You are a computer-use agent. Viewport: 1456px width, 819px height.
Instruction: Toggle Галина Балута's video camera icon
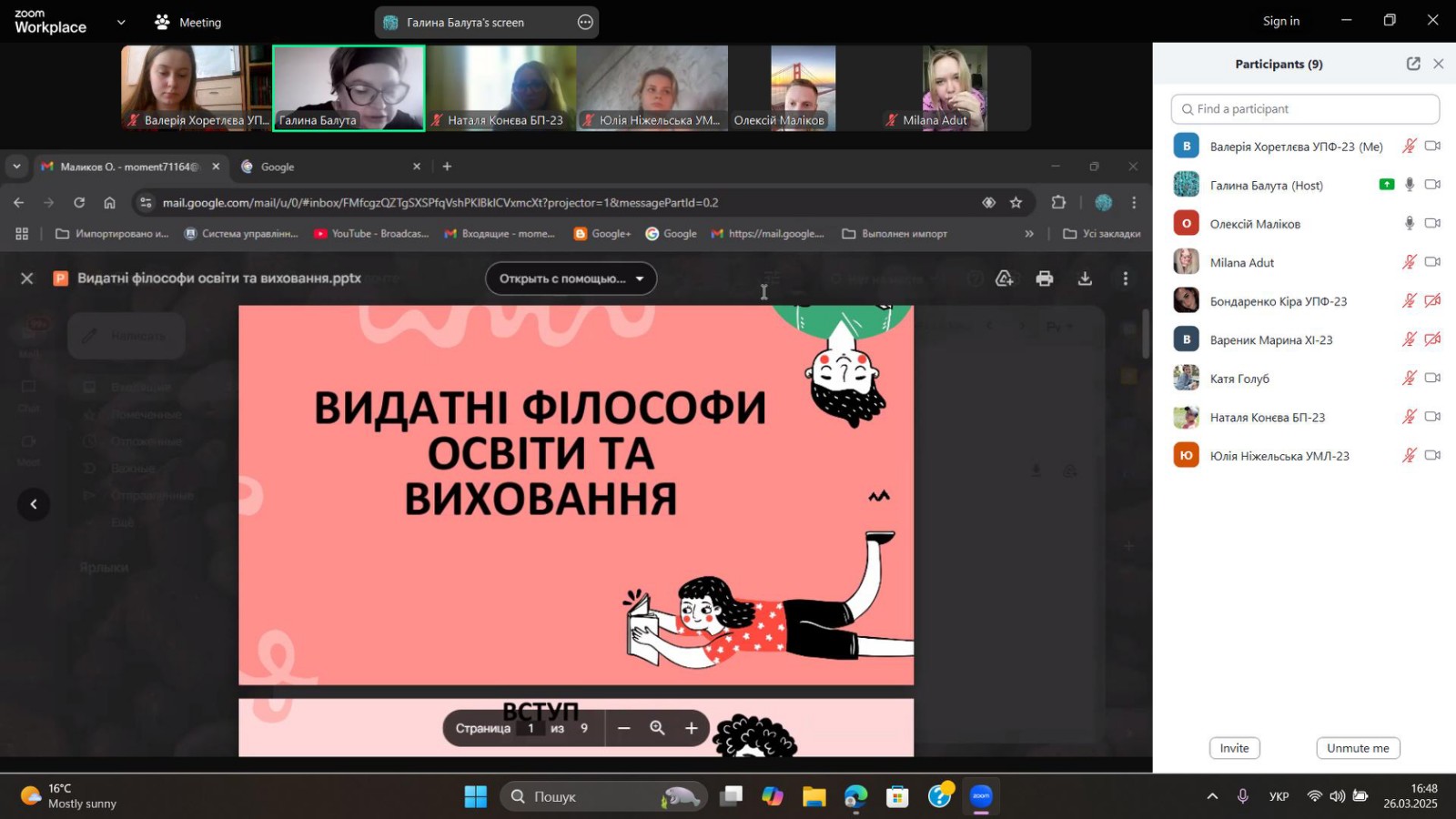point(1432,185)
